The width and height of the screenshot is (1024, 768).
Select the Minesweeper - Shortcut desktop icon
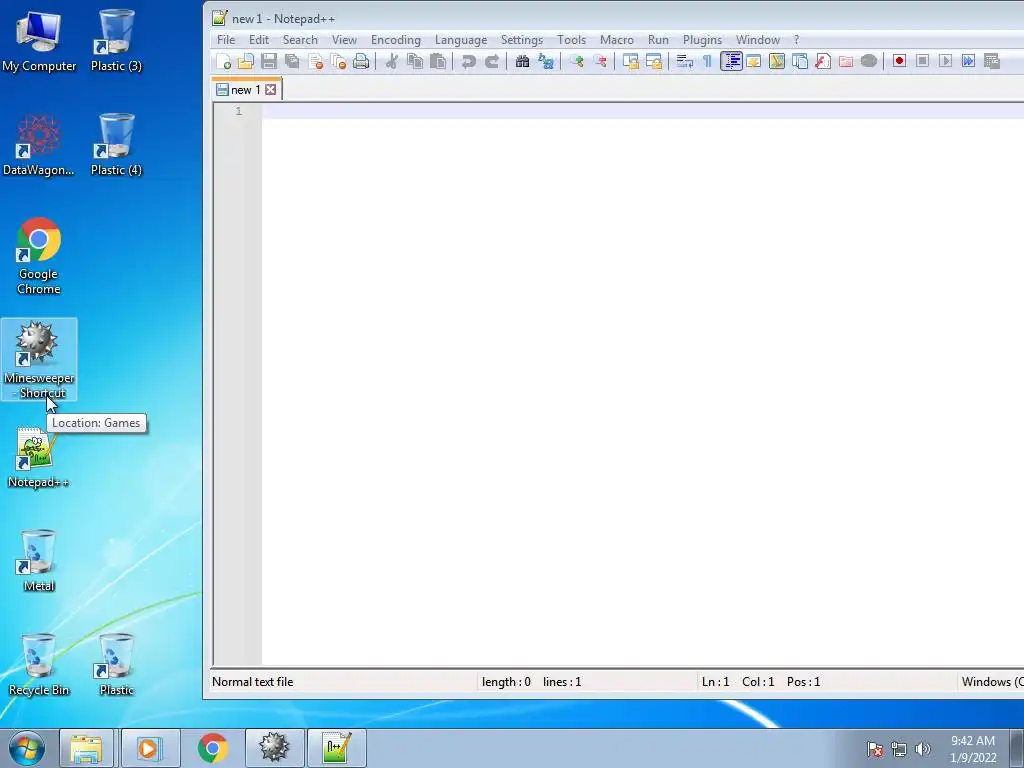(x=39, y=360)
